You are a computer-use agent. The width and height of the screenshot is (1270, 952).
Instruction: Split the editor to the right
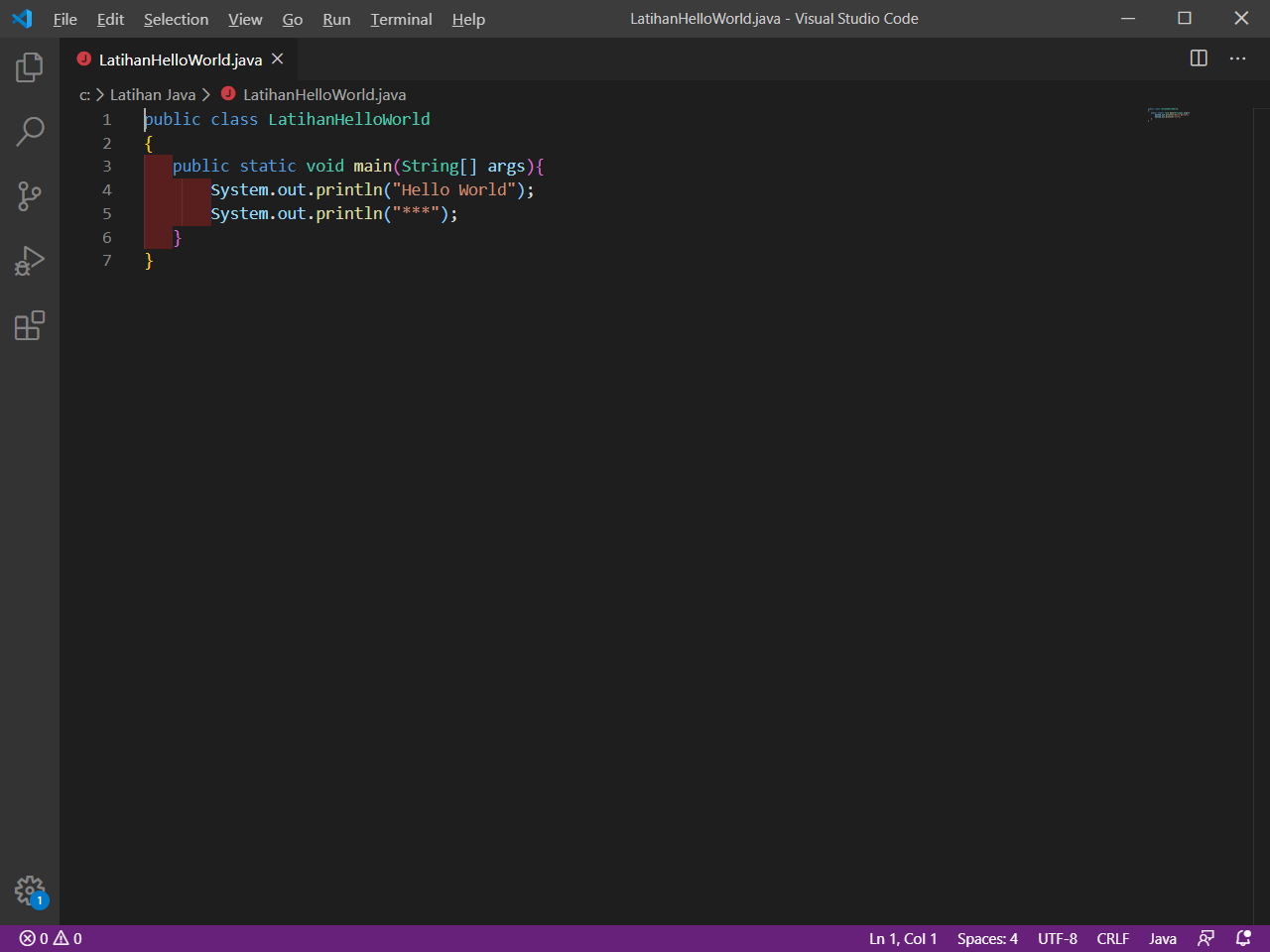1199,59
